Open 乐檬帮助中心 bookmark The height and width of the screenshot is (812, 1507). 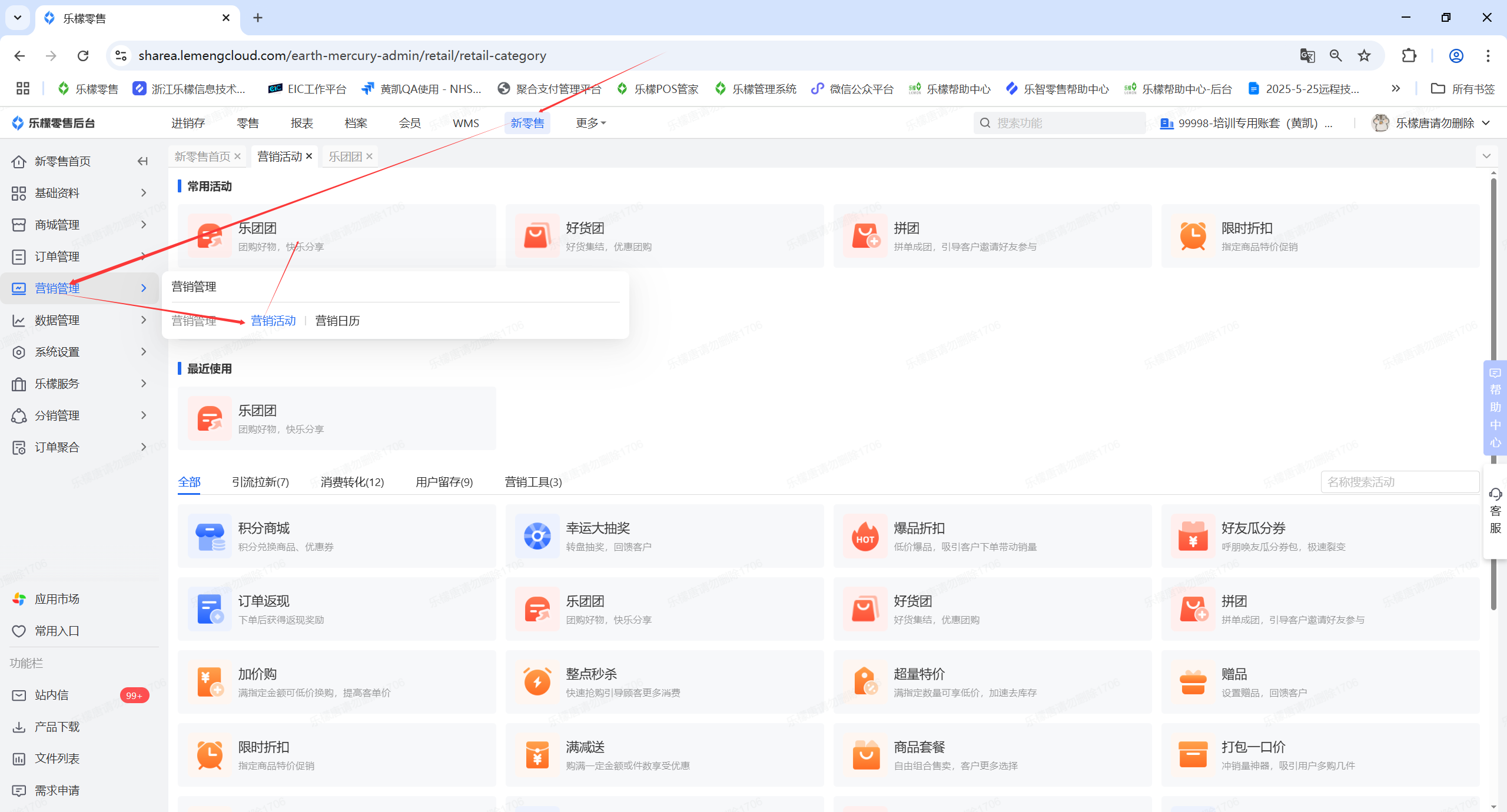tap(950, 88)
